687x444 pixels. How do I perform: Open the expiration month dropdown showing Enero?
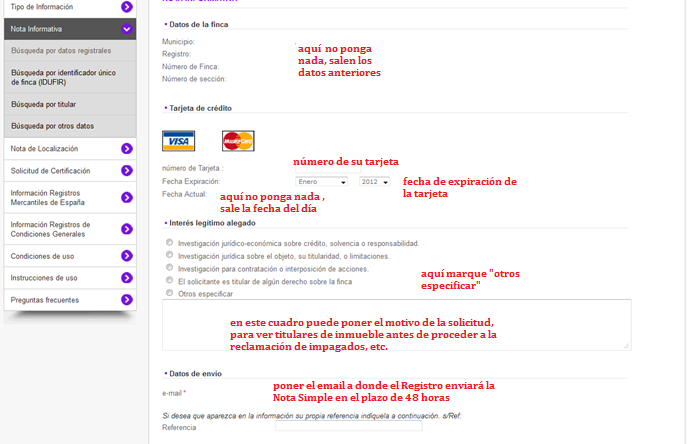[314, 182]
